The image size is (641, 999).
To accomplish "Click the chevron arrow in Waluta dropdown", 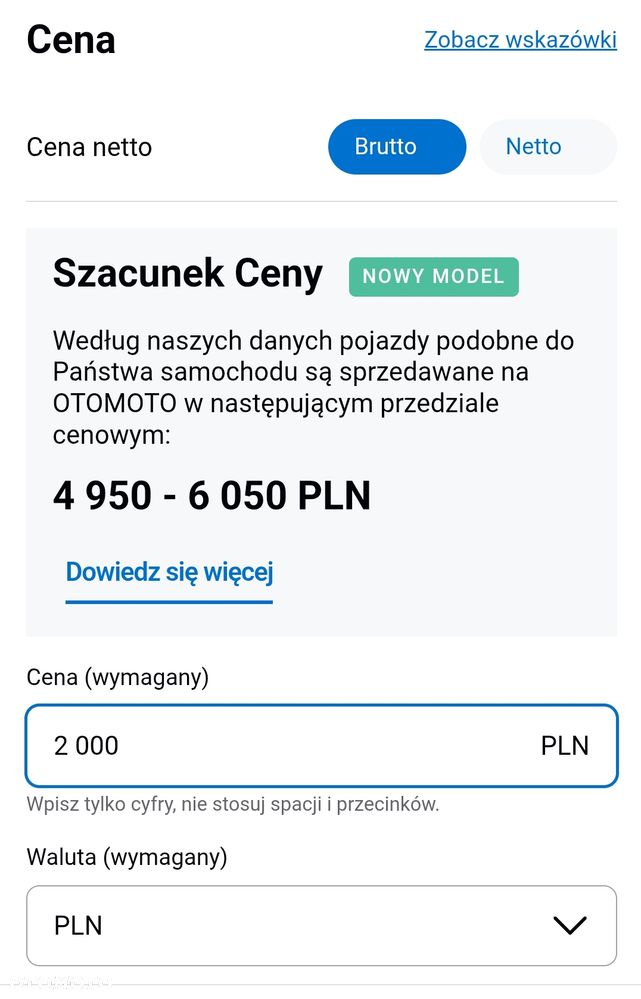I will 569,926.
